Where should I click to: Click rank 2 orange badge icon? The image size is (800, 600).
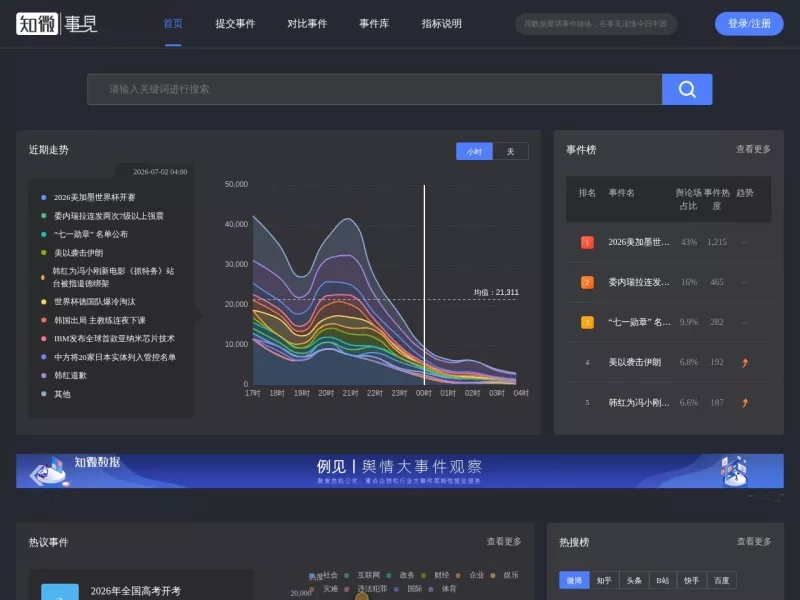tap(587, 282)
